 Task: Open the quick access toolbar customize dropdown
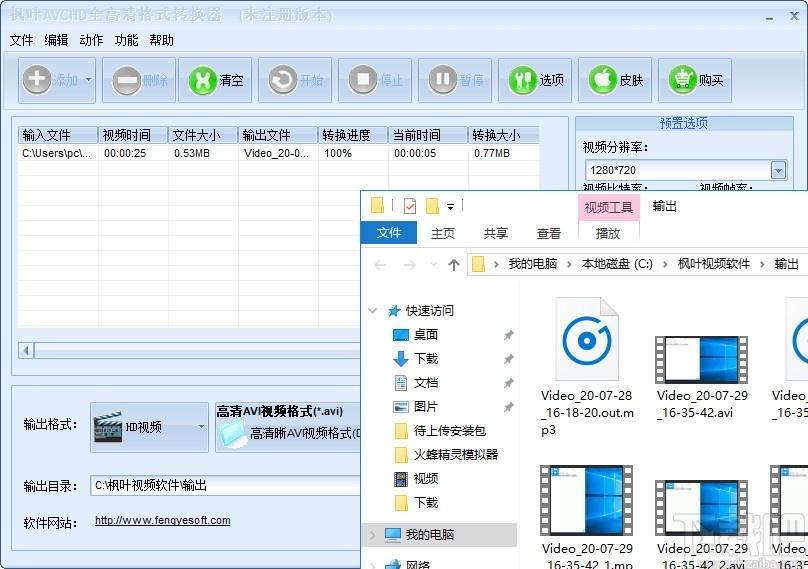(450, 207)
